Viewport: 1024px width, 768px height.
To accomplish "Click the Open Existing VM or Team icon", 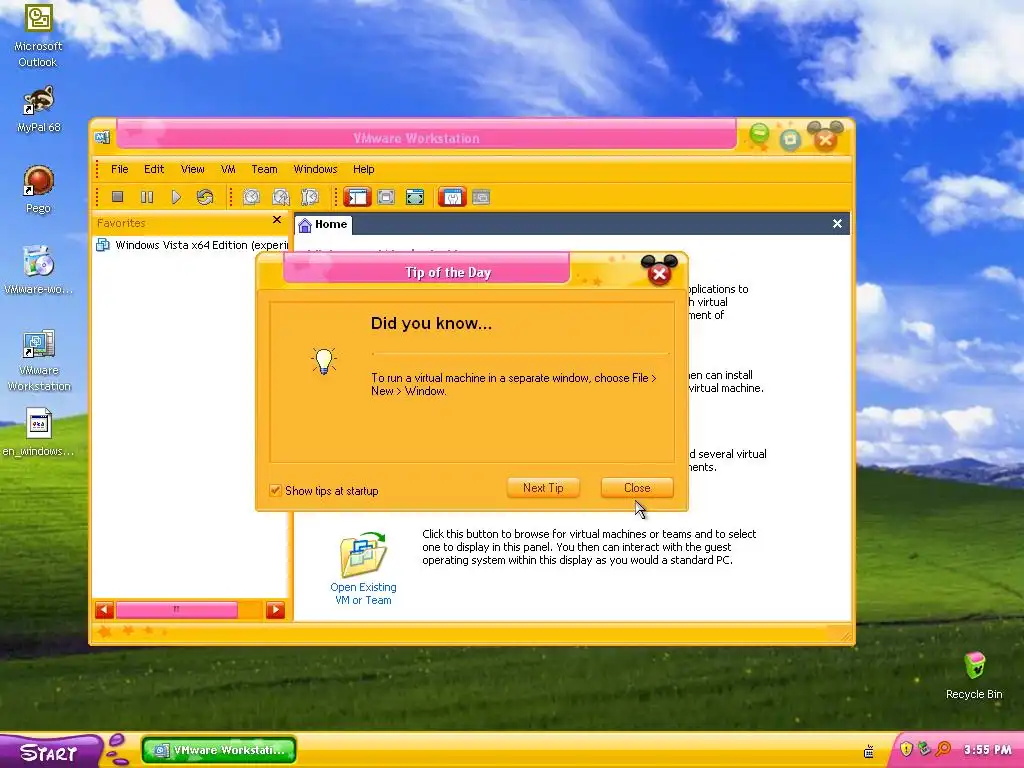I will (364, 554).
